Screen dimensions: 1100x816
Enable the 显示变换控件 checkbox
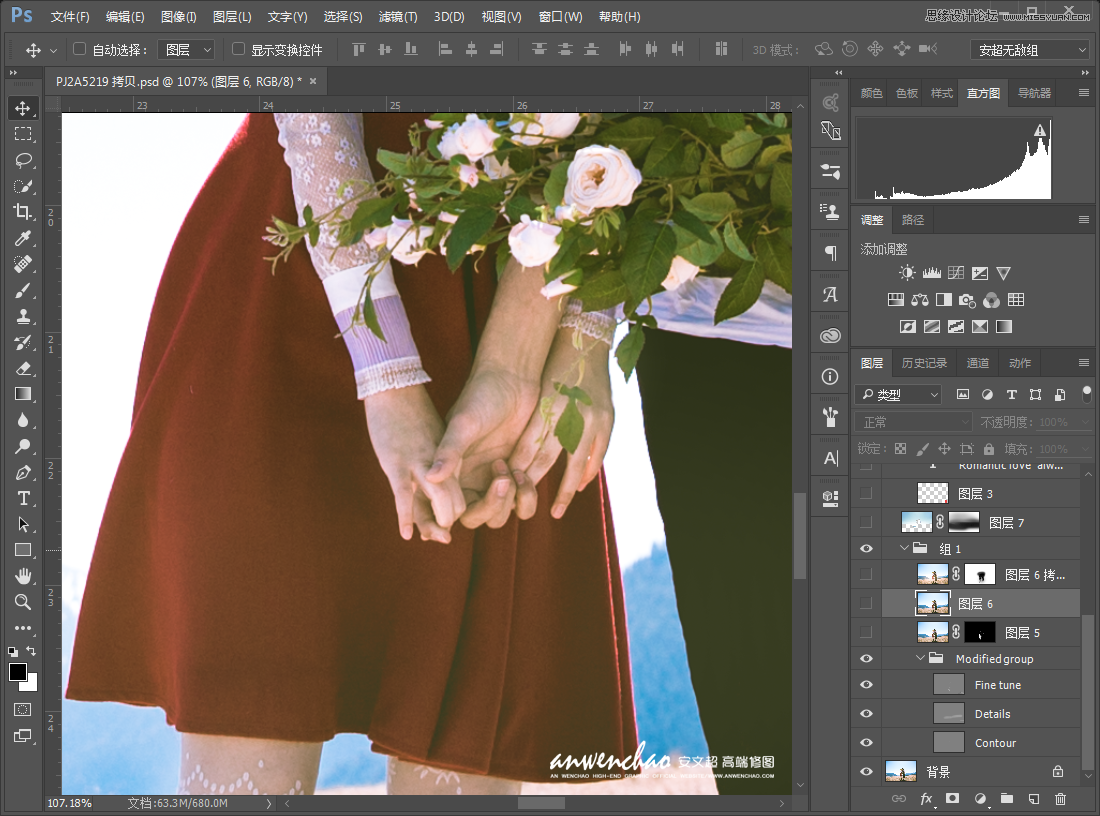click(239, 49)
